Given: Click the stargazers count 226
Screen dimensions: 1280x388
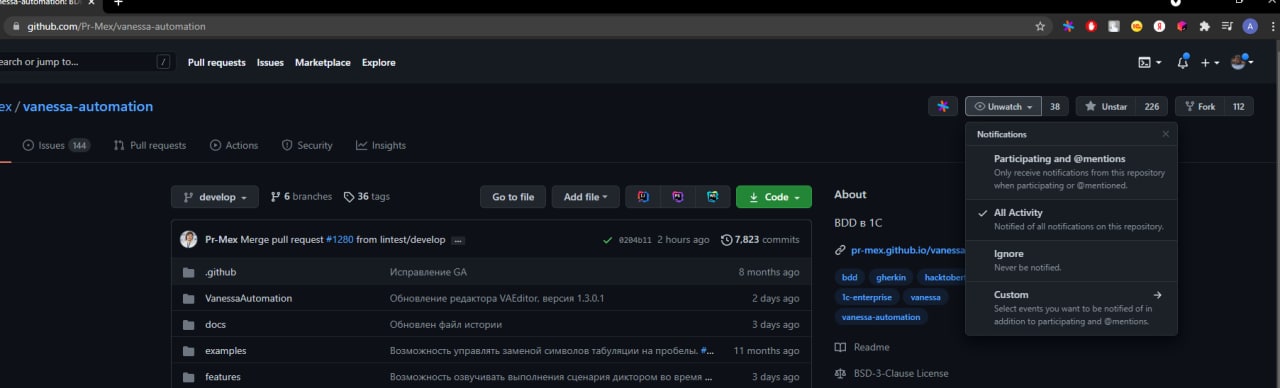Looking at the screenshot, I should [x=1152, y=107].
